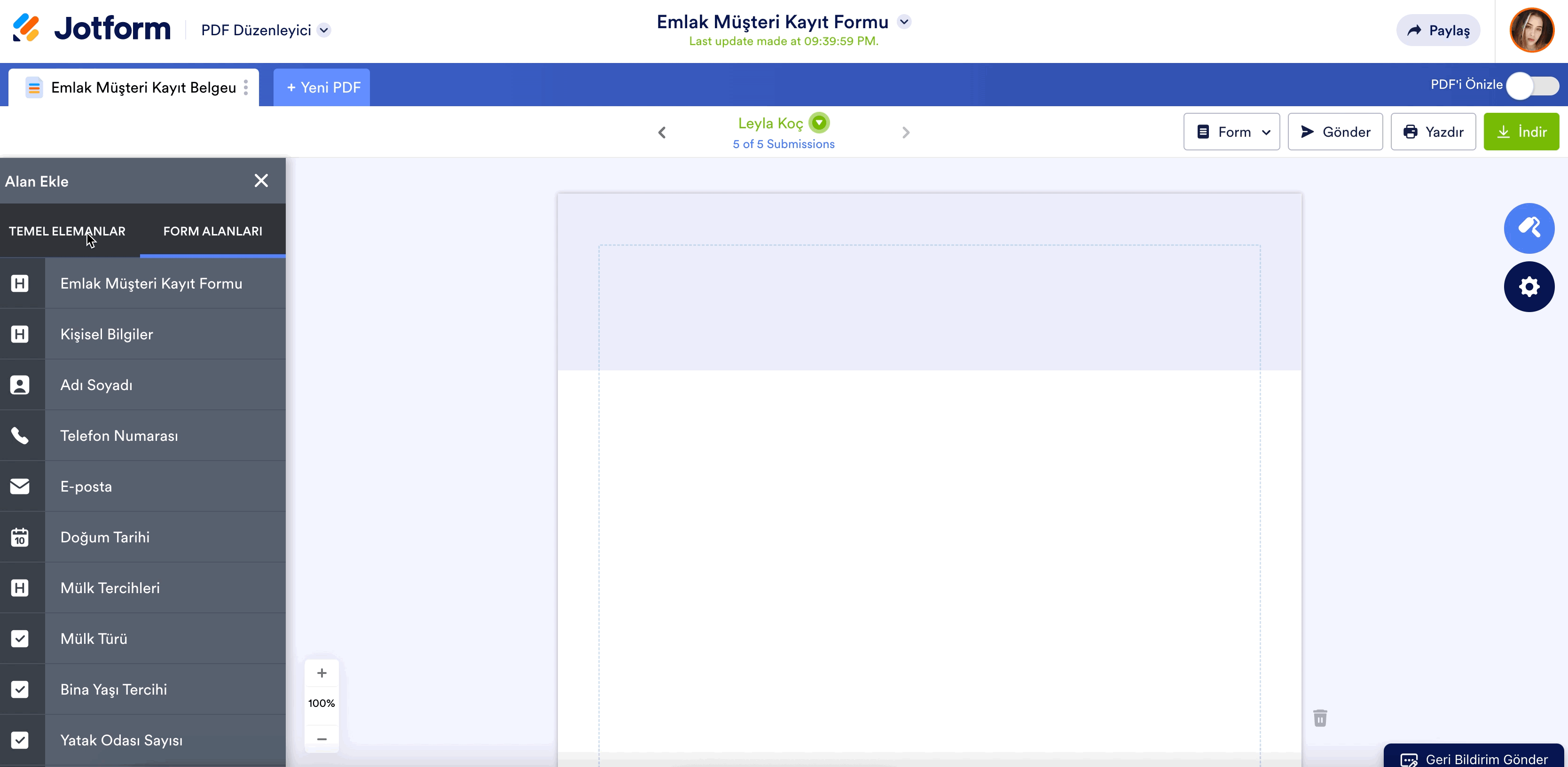
Task: Click the trash delete icon beside page
Action: click(1320, 718)
